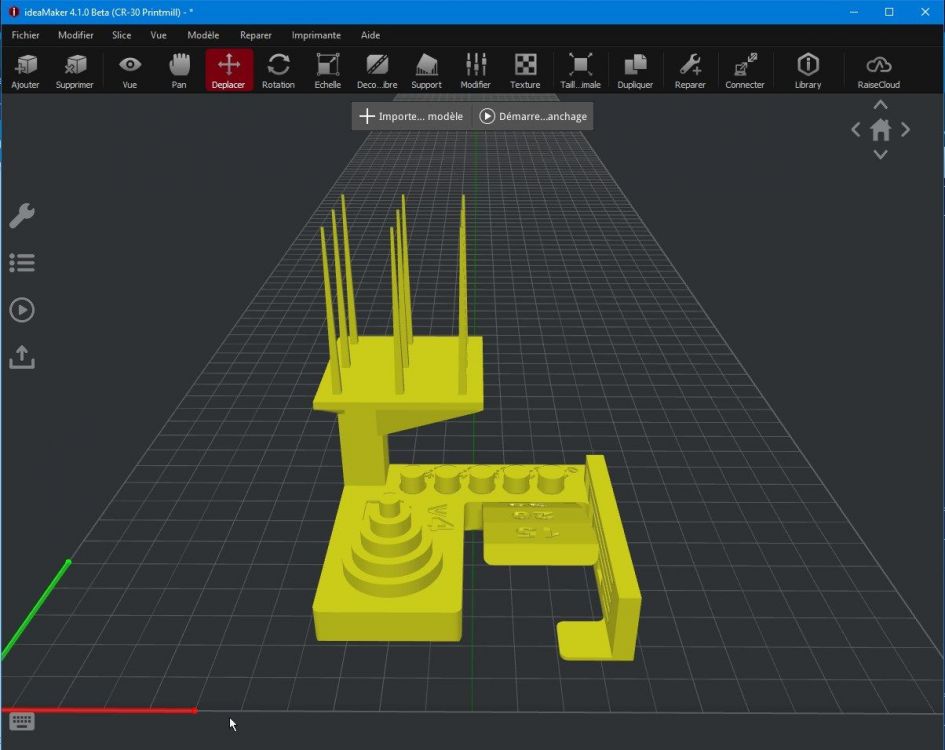Click the Supprimer icon in toolbar

74,70
